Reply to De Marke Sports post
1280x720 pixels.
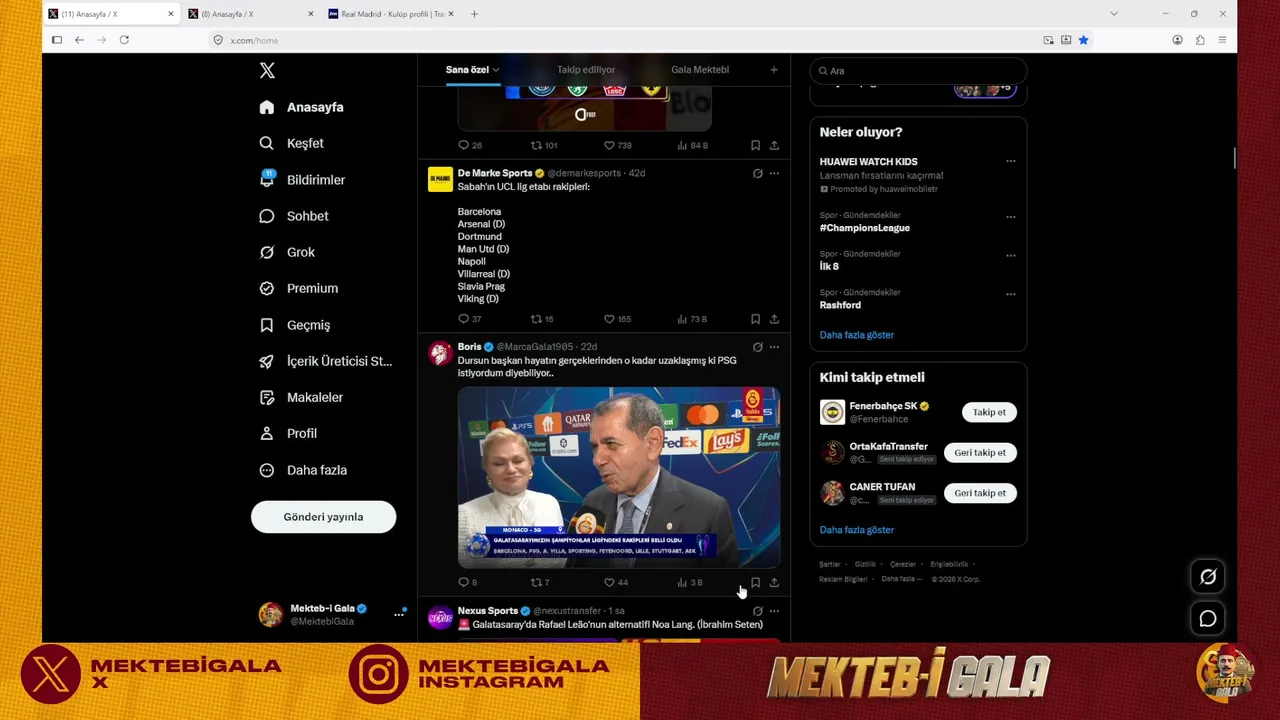[x=469, y=319]
